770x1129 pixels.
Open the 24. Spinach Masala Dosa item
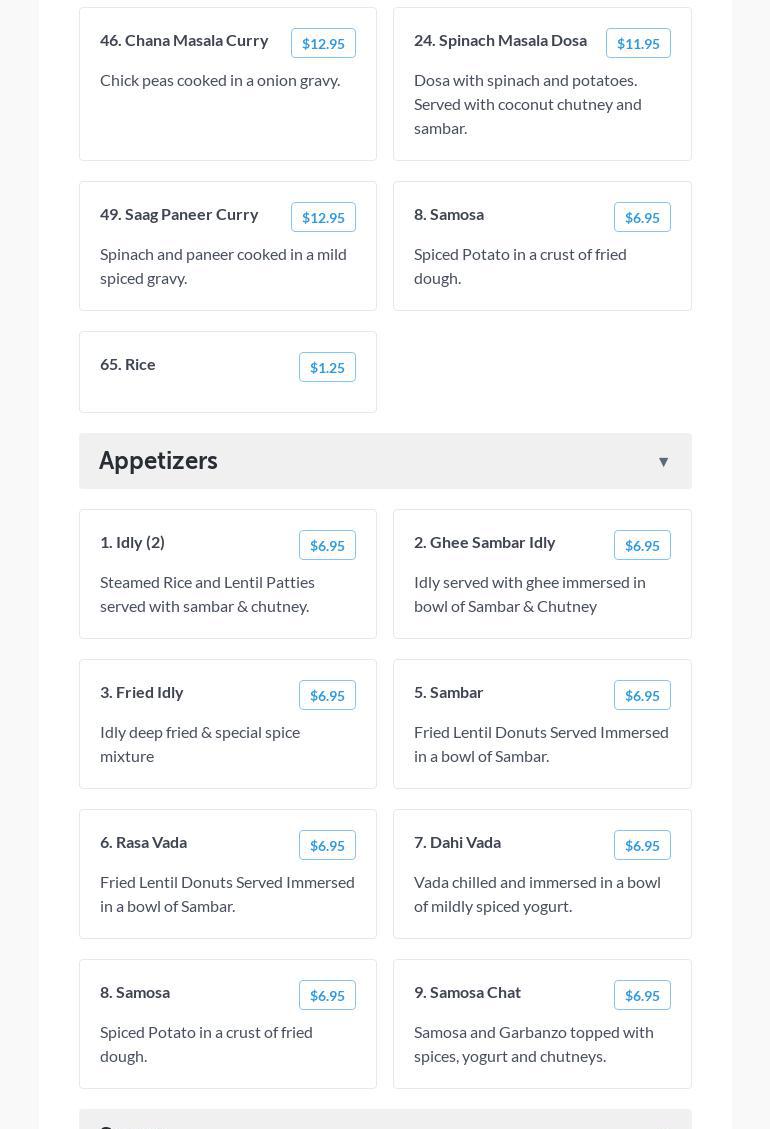click(500, 40)
